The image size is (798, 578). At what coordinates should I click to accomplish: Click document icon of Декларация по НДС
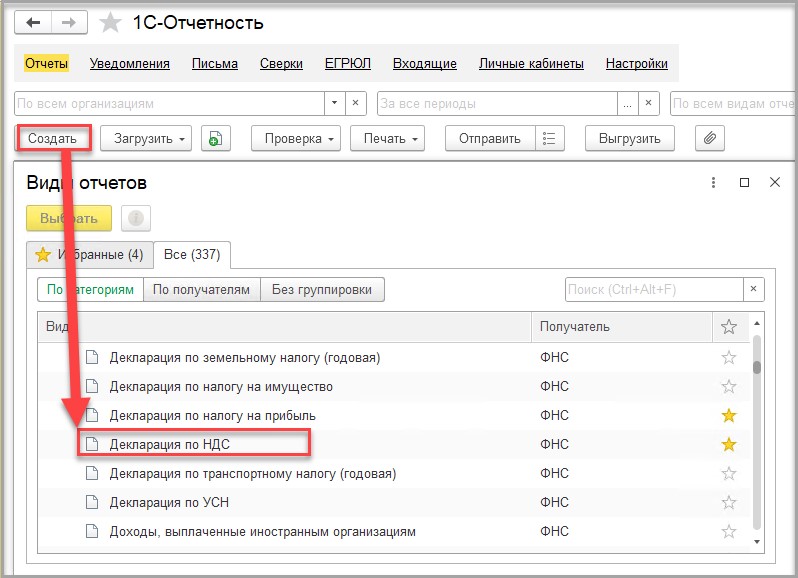point(92,444)
